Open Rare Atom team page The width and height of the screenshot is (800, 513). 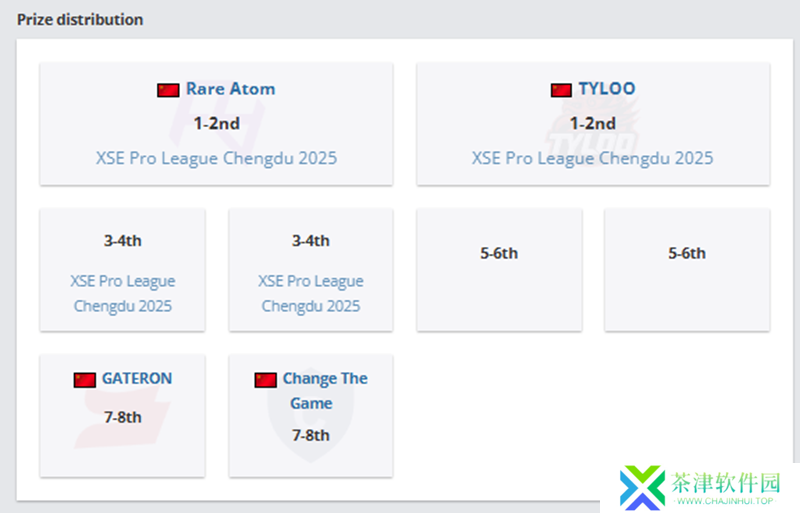[230, 89]
